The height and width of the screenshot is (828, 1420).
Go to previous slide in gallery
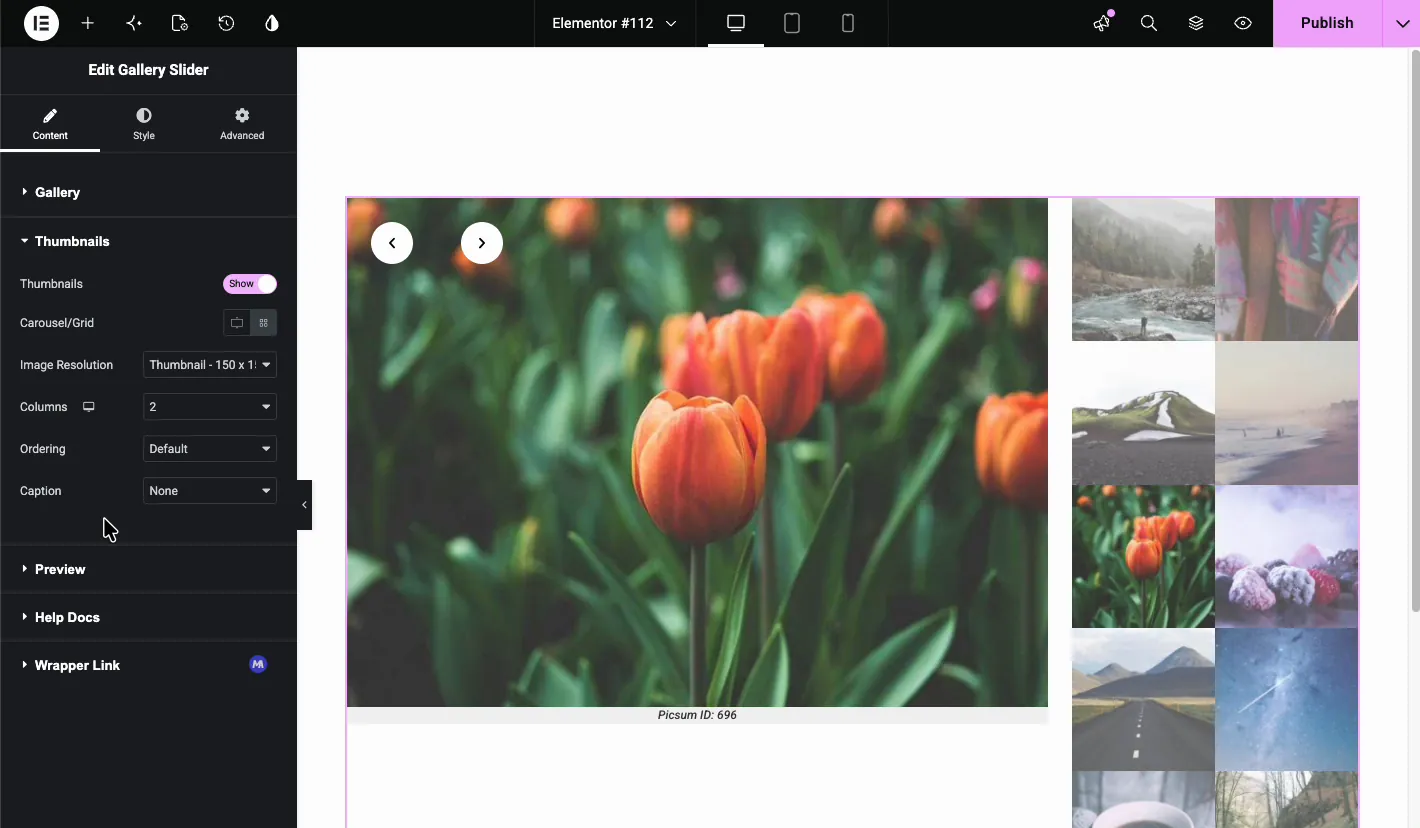click(392, 243)
